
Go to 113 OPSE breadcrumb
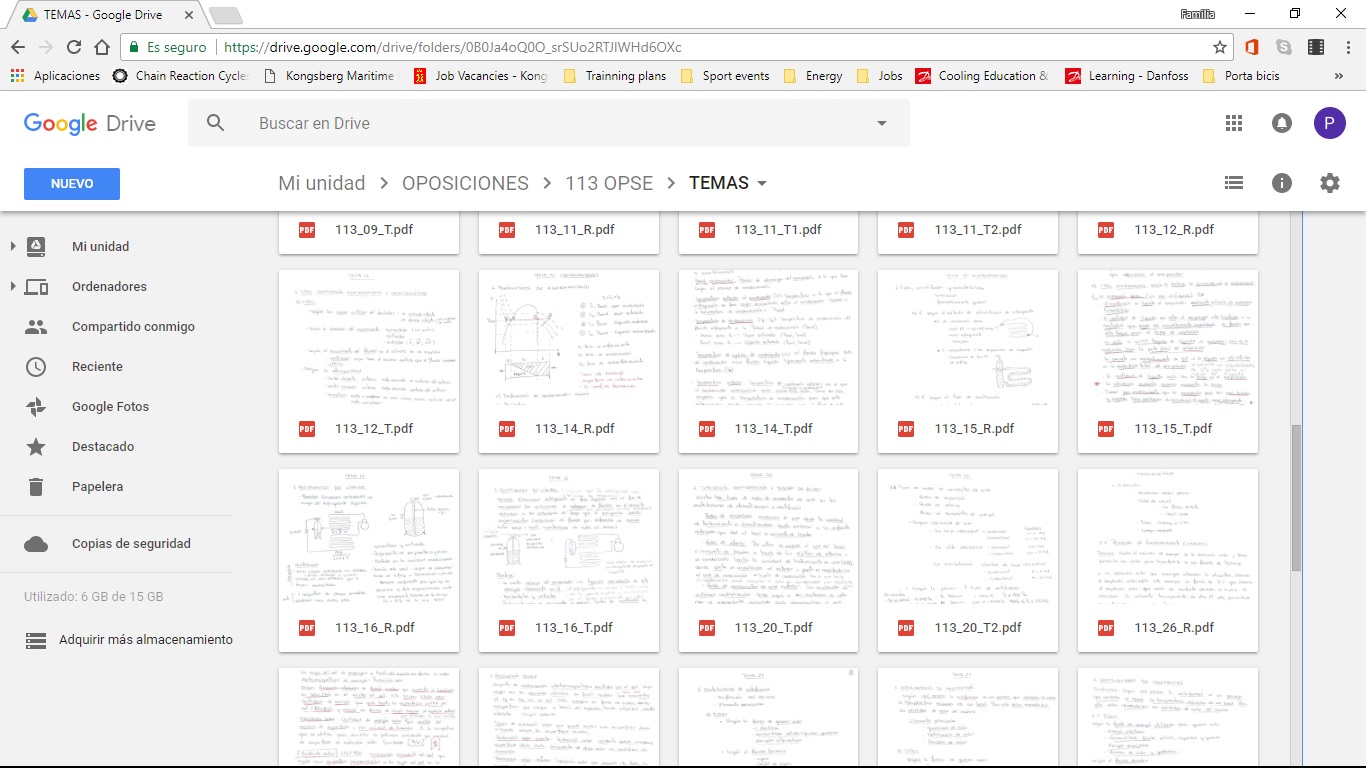pyautogui.click(x=609, y=183)
